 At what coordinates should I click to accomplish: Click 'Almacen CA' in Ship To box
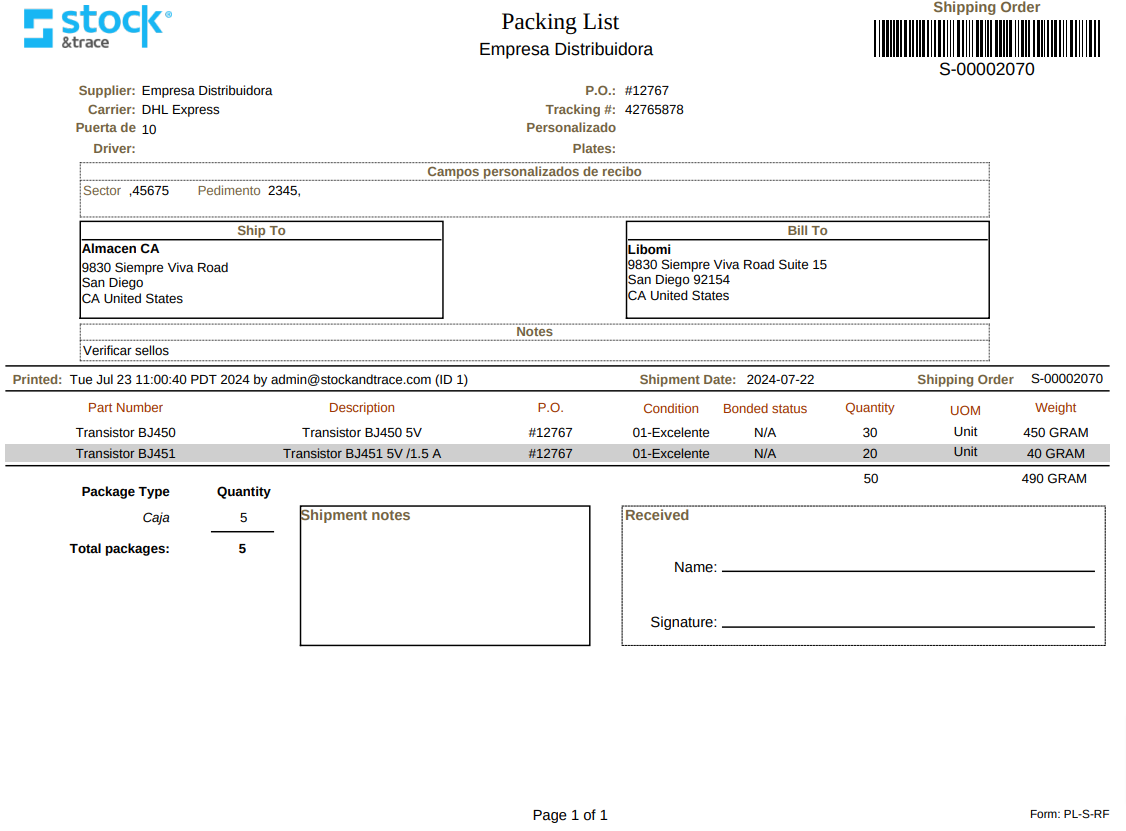tap(121, 249)
